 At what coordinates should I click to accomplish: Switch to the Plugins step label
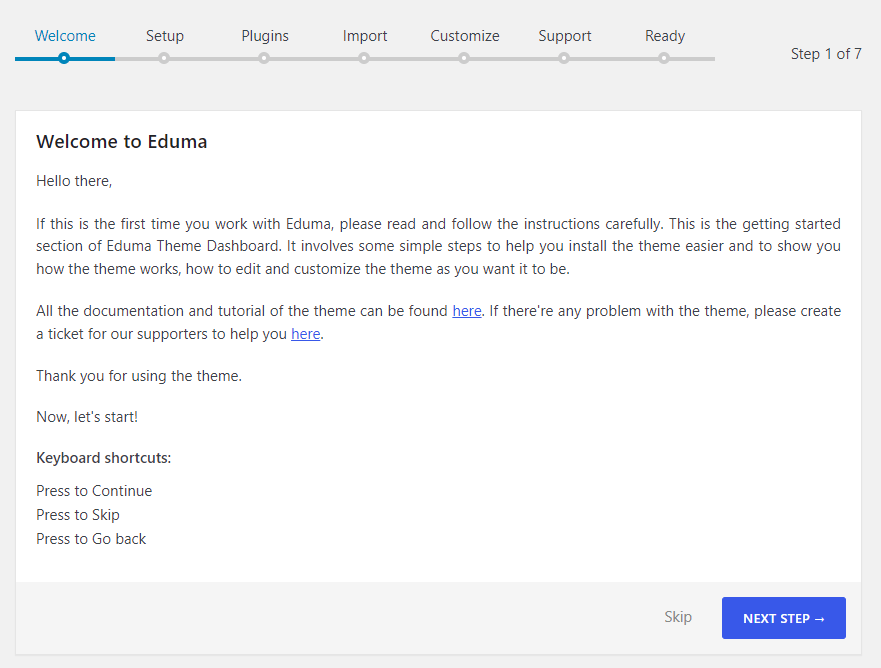[264, 36]
